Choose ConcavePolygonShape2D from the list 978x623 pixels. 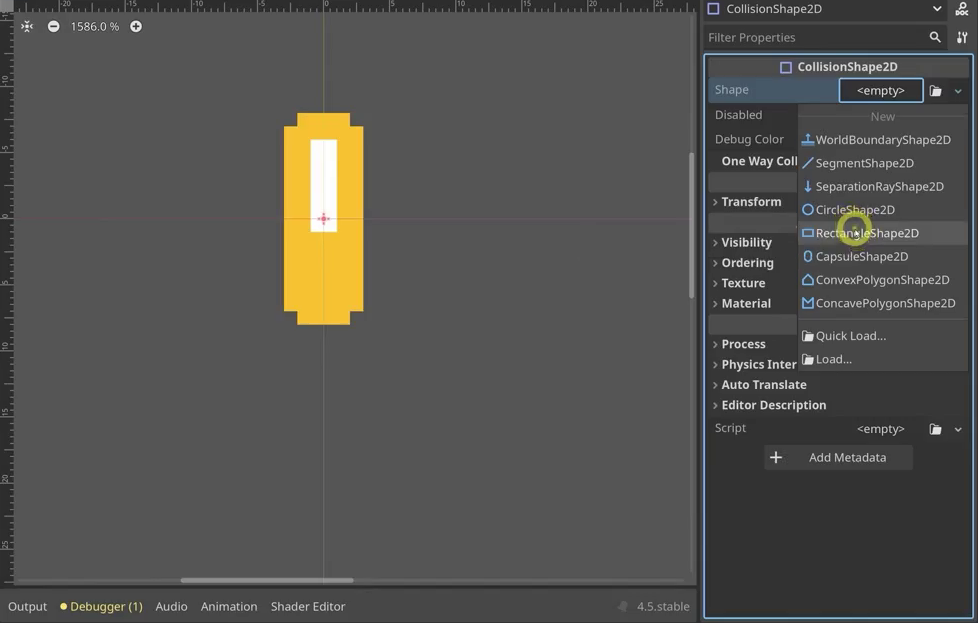[x=883, y=304]
